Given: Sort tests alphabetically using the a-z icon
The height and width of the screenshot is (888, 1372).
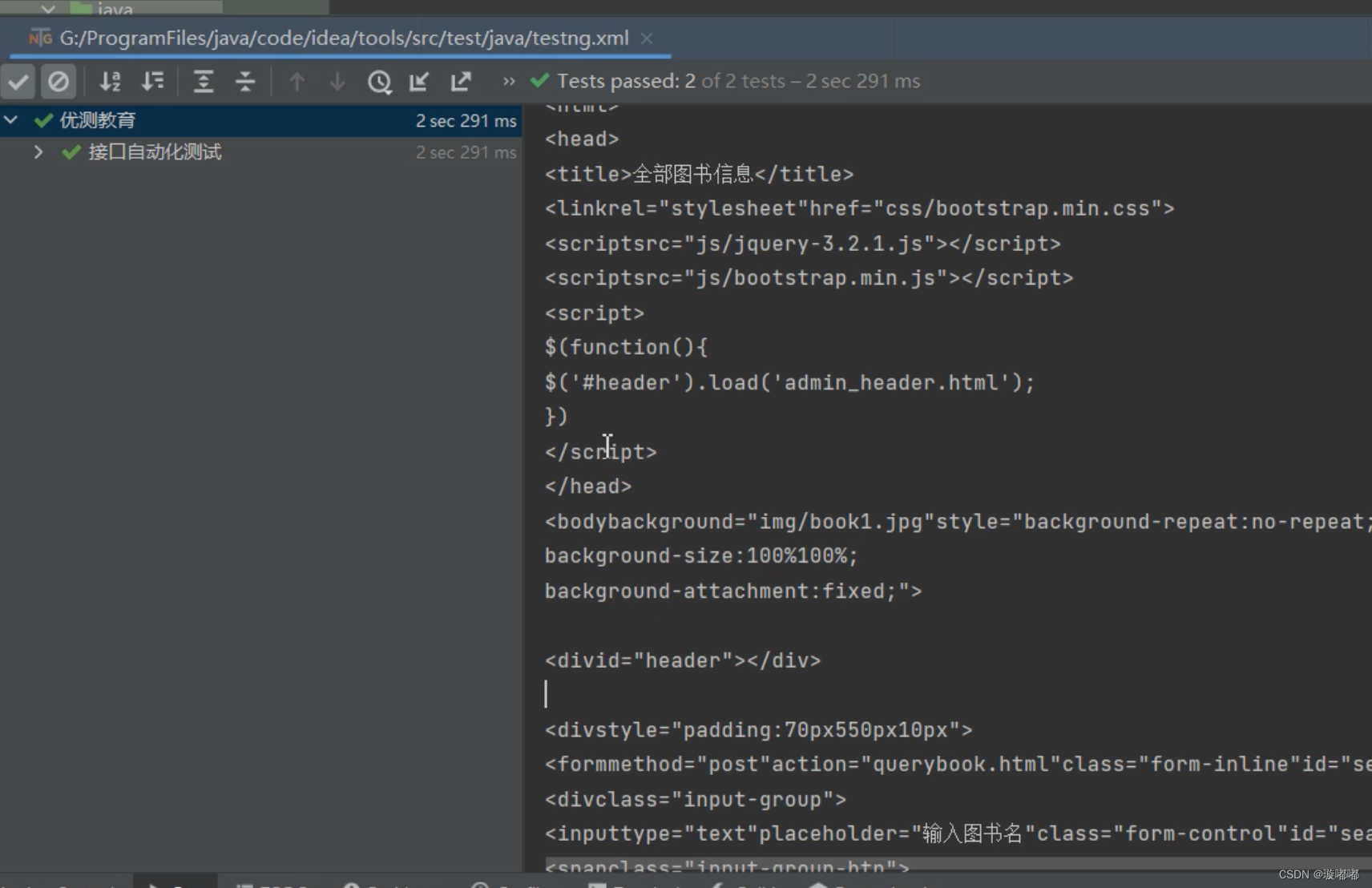Looking at the screenshot, I should pyautogui.click(x=110, y=81).
